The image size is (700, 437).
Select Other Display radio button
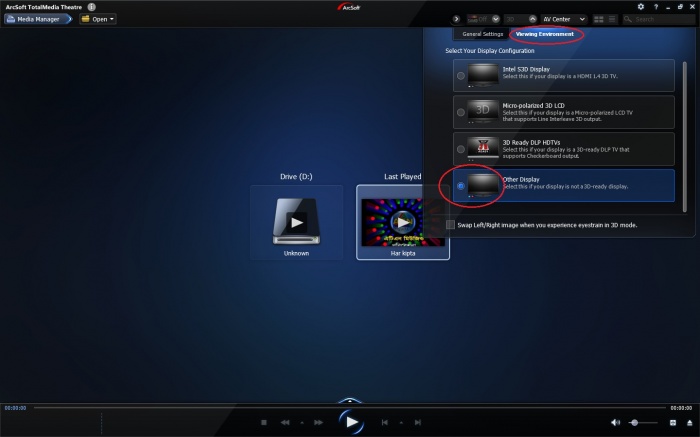461,186
